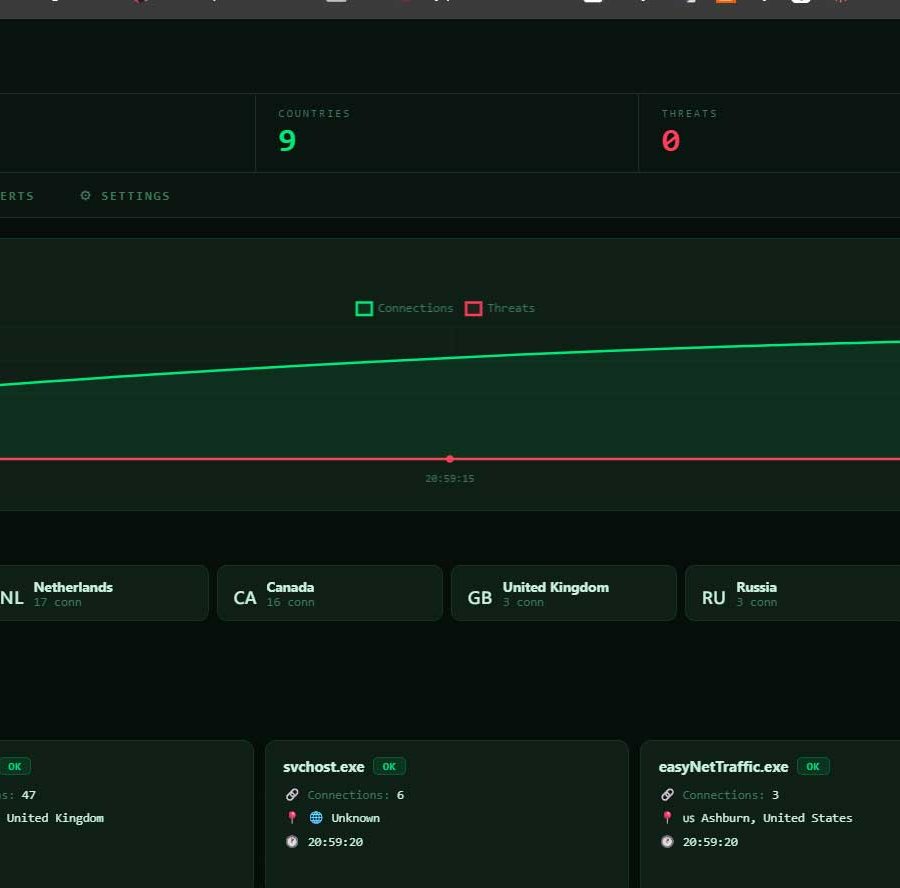The height and width of the screenshot is (888, 900).
Task: Toggle the Connections legend swatch
Action: pyautogui.click(x=364, y=309)
